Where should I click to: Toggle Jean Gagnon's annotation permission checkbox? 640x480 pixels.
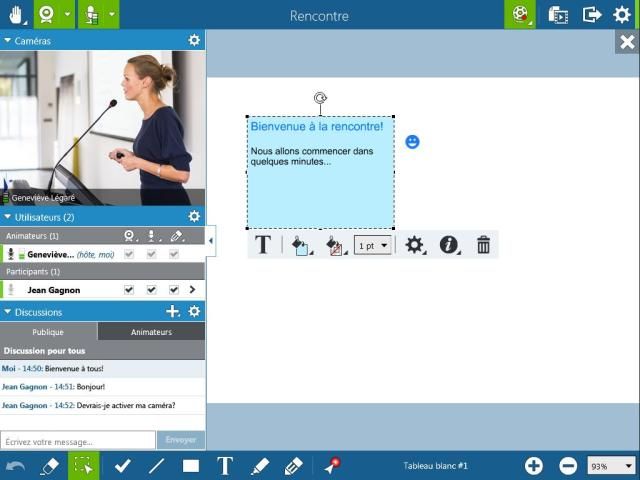click(174, 290)
